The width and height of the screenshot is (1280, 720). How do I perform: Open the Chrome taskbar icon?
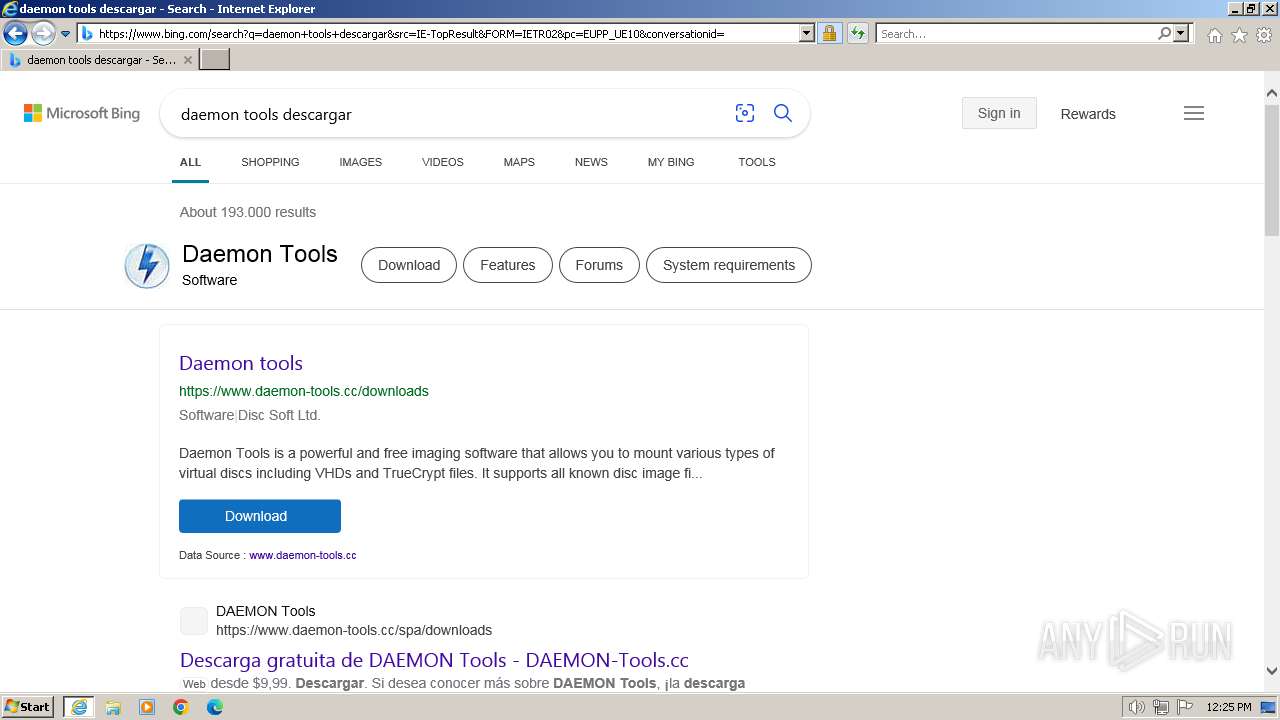(181, 707)
